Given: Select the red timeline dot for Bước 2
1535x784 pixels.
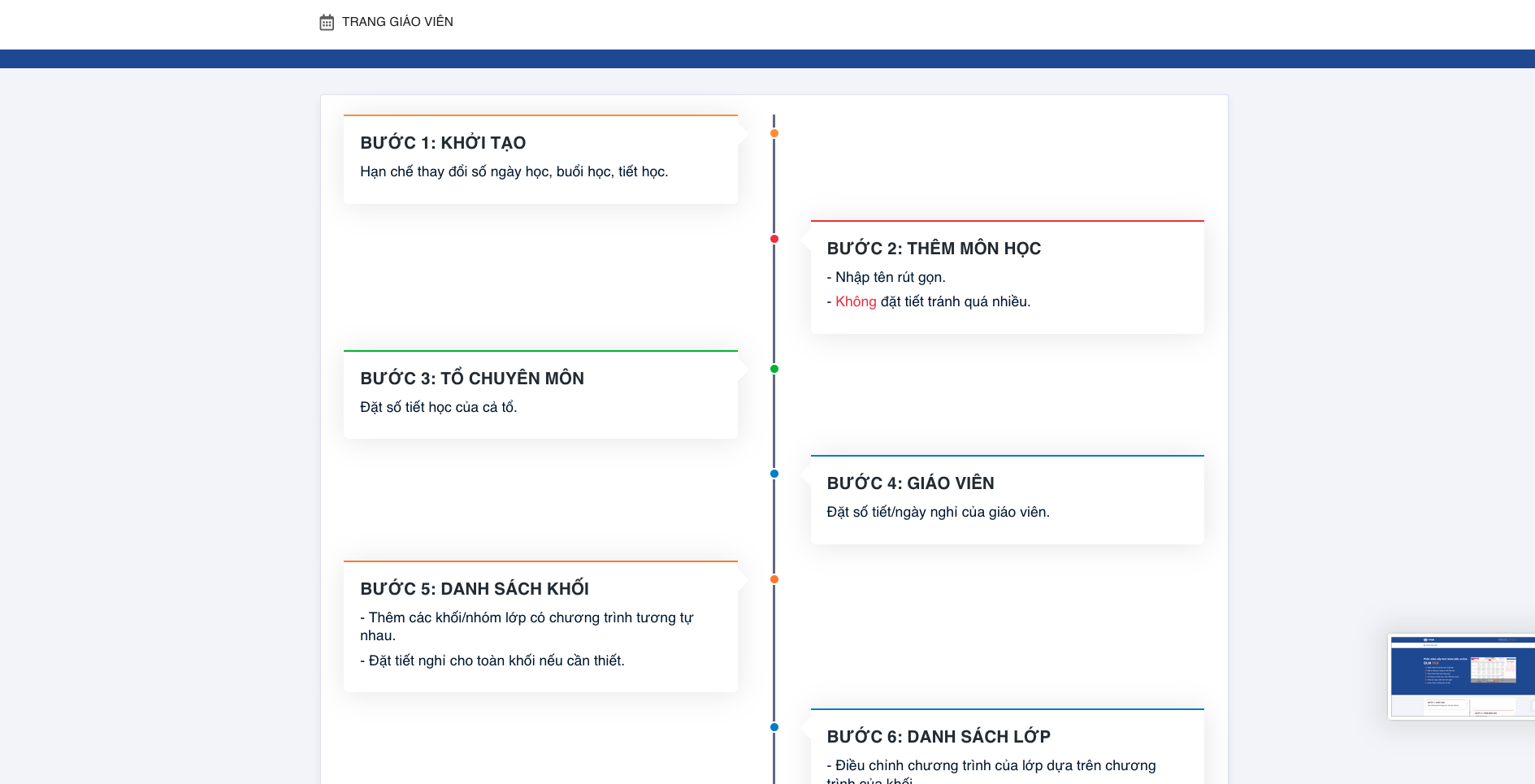Looking at the screenshot, I should pyautogui.click(x=774, y=239).
